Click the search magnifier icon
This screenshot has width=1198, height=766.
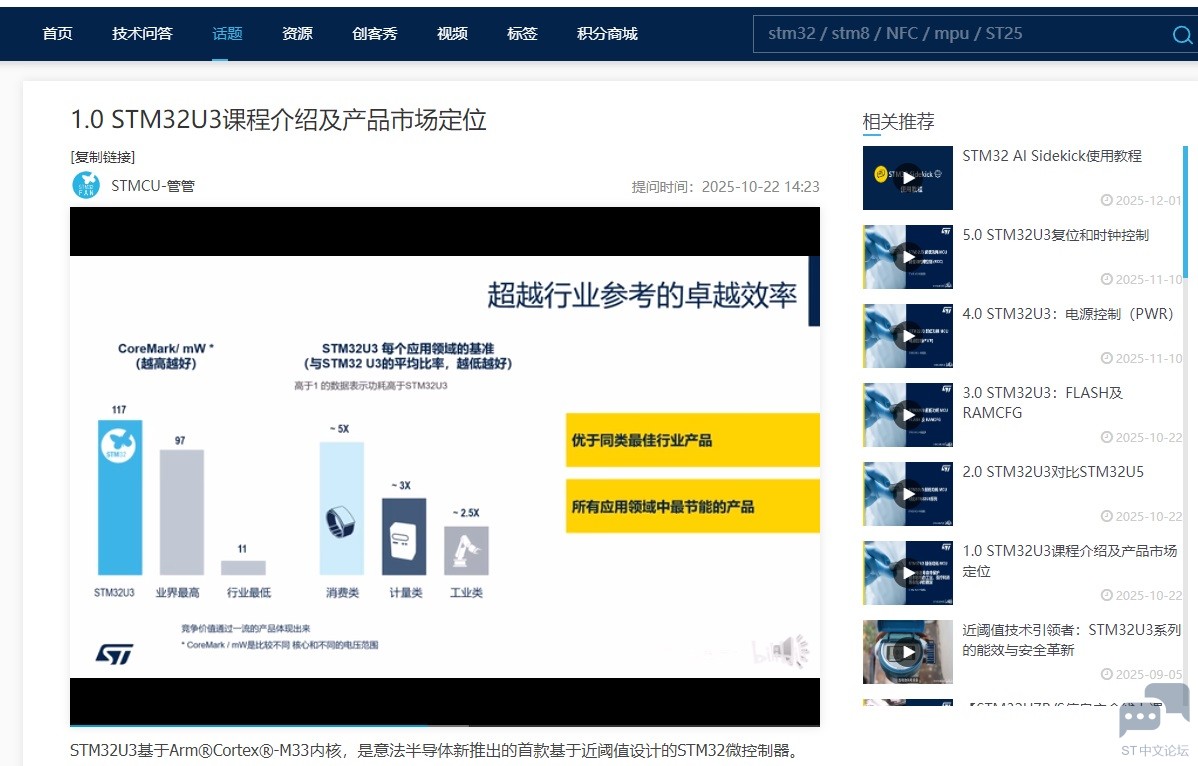pos(1182,35)
